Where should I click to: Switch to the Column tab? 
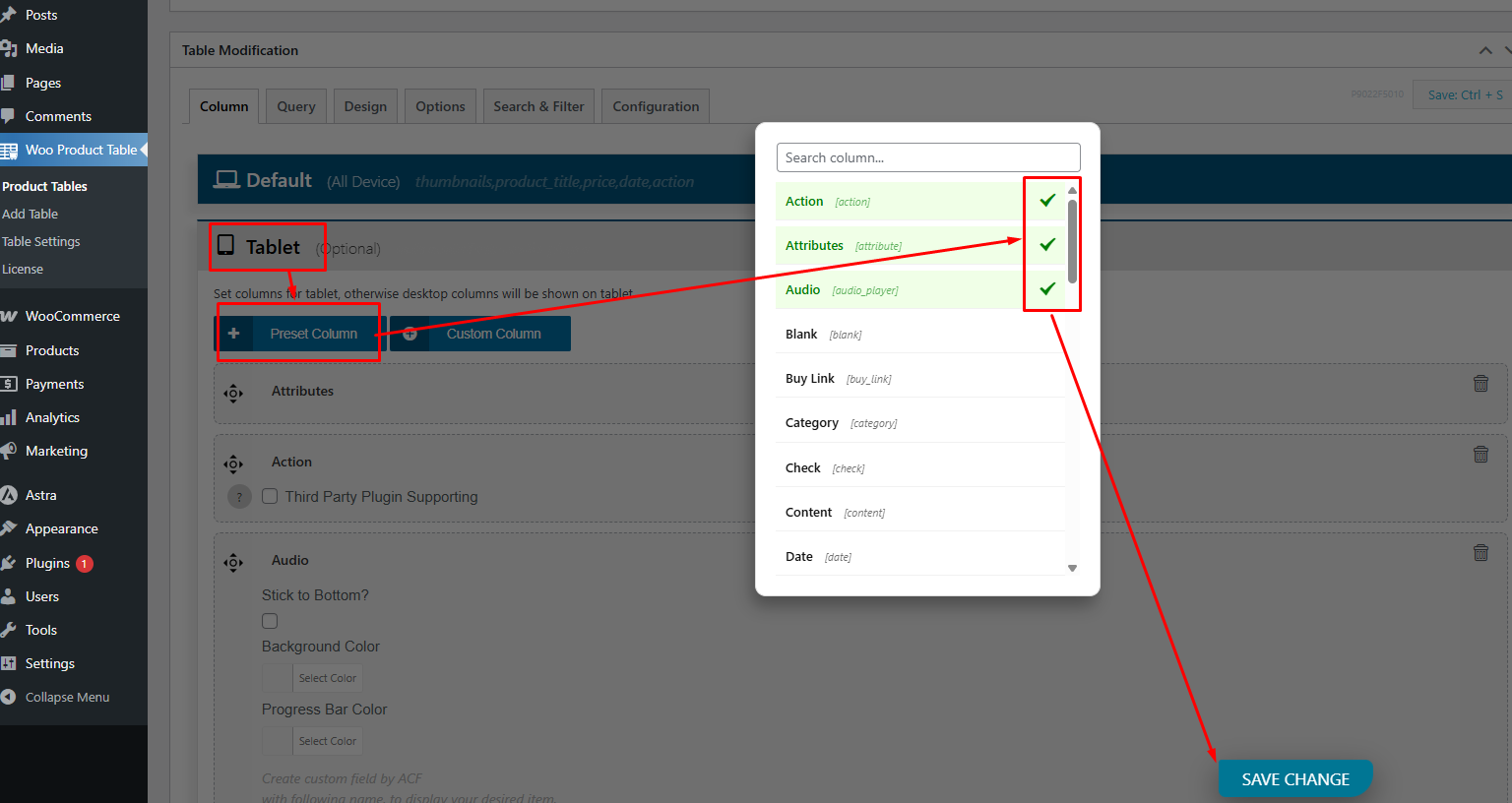(x=224, y=106)
